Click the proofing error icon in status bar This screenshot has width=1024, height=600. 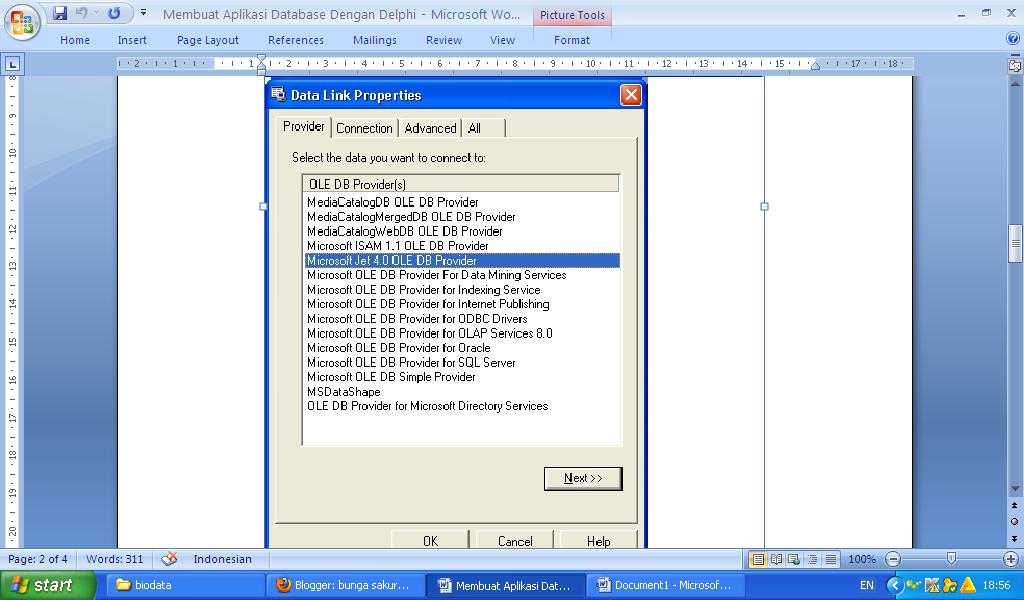[x=169, y=559]
